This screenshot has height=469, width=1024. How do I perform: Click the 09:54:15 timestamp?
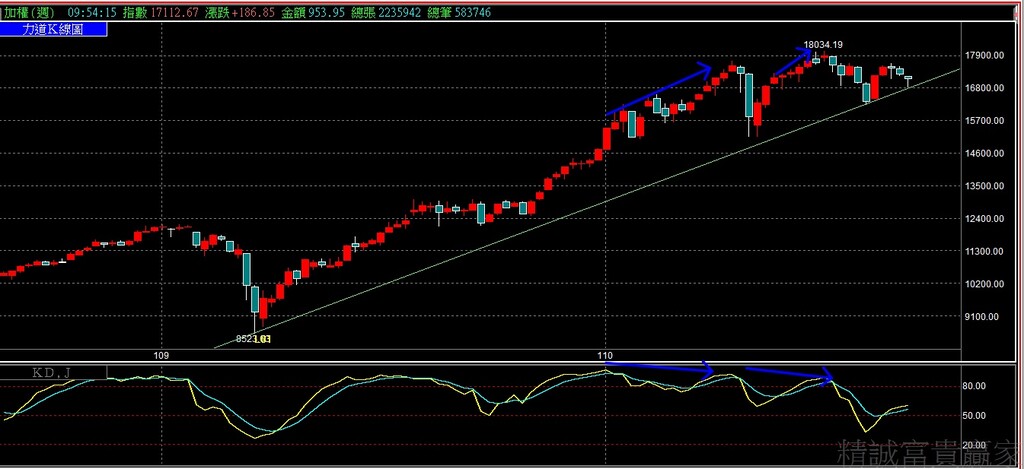91,12
